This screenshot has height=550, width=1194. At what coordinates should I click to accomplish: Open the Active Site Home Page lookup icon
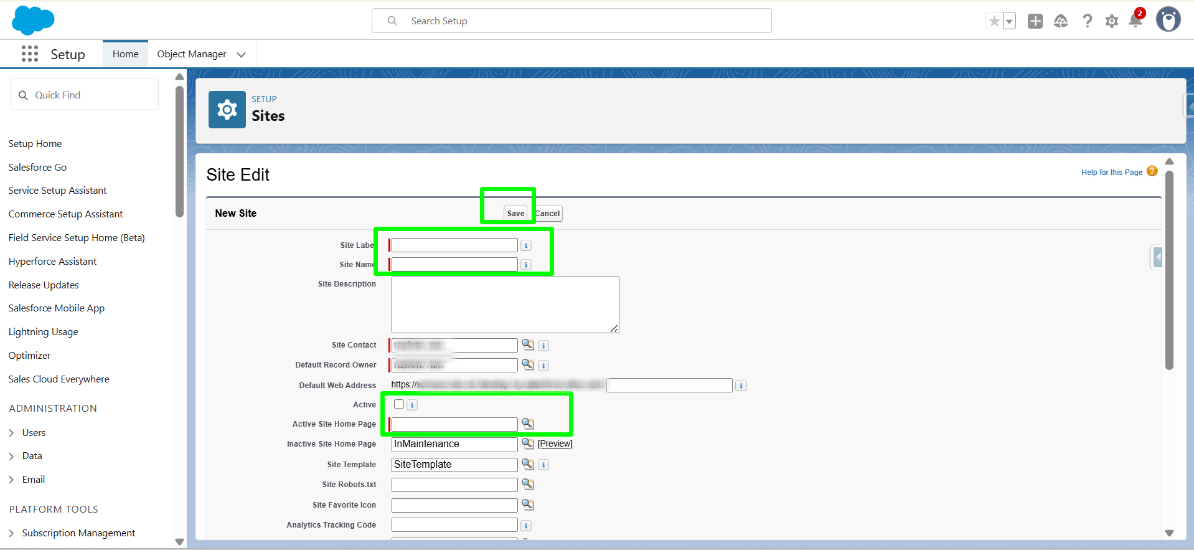pos(527,424)
